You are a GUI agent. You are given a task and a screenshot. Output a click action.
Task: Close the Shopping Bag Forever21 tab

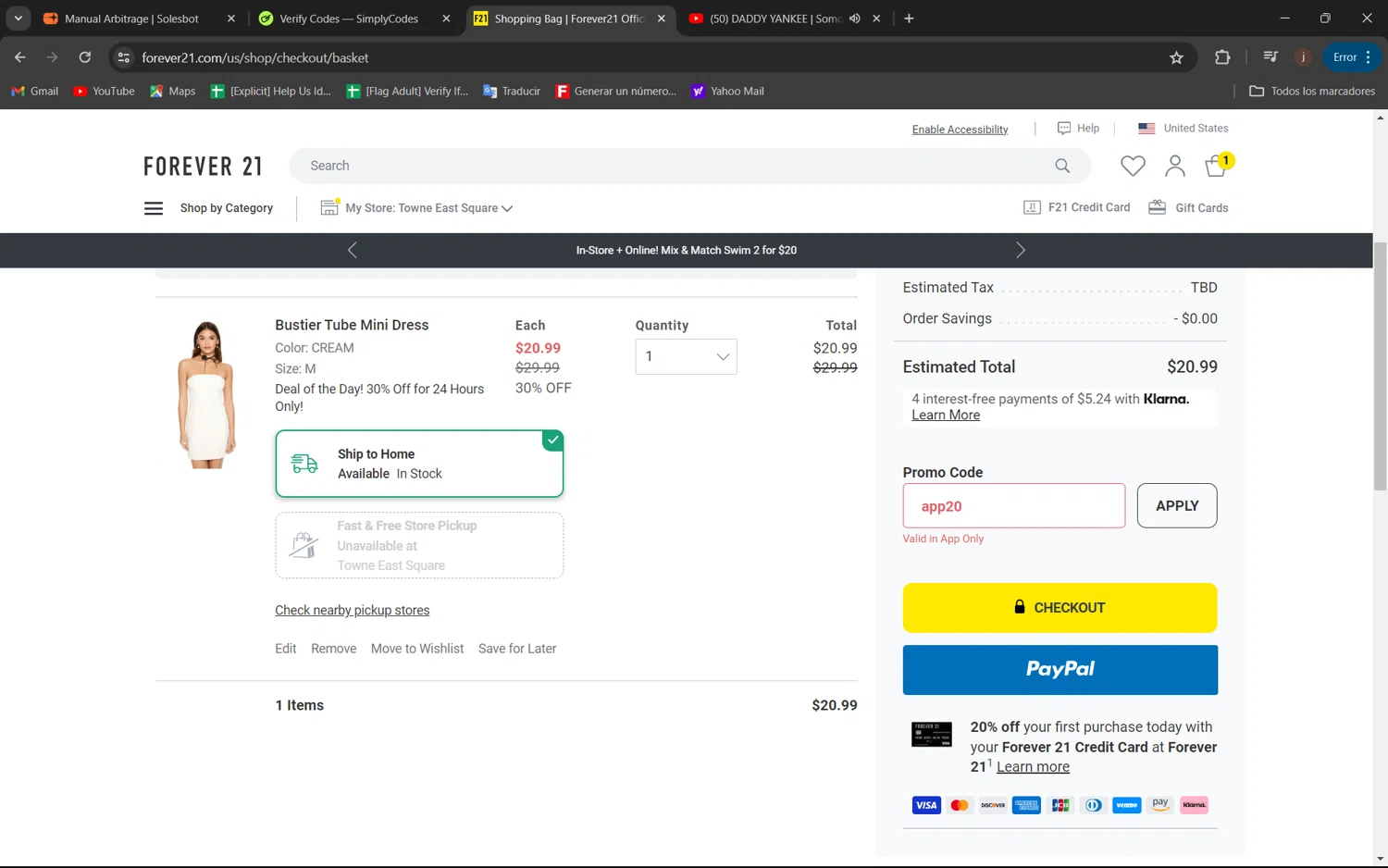click(x=662, y=19)
